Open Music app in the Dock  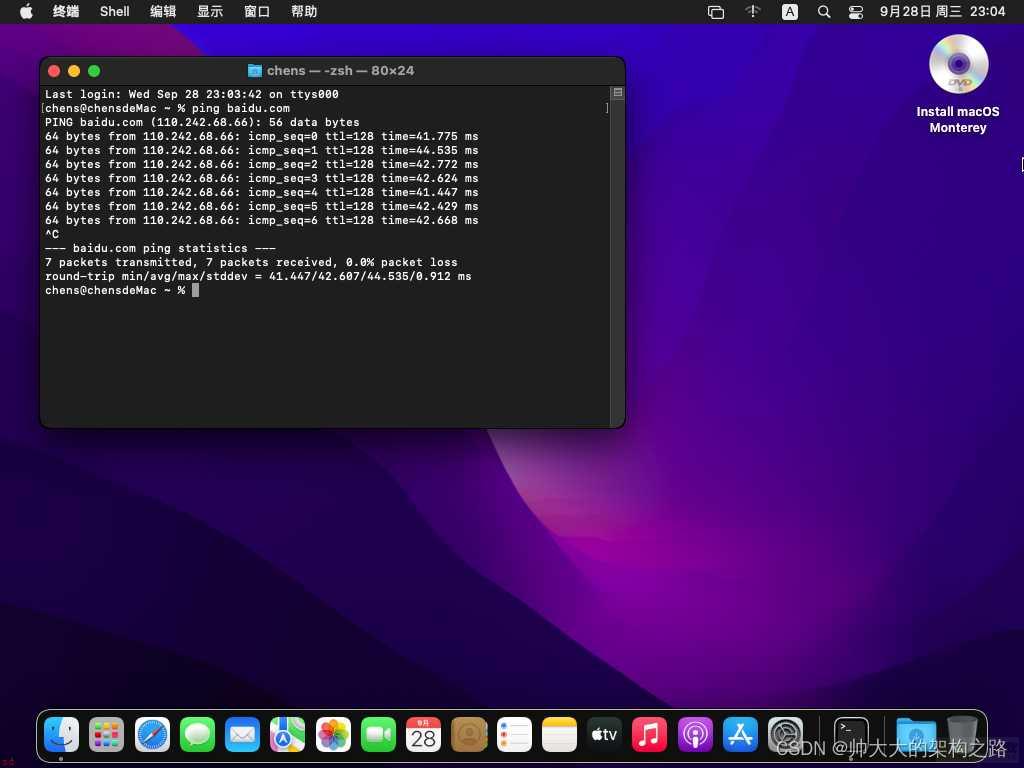[649, 734]
